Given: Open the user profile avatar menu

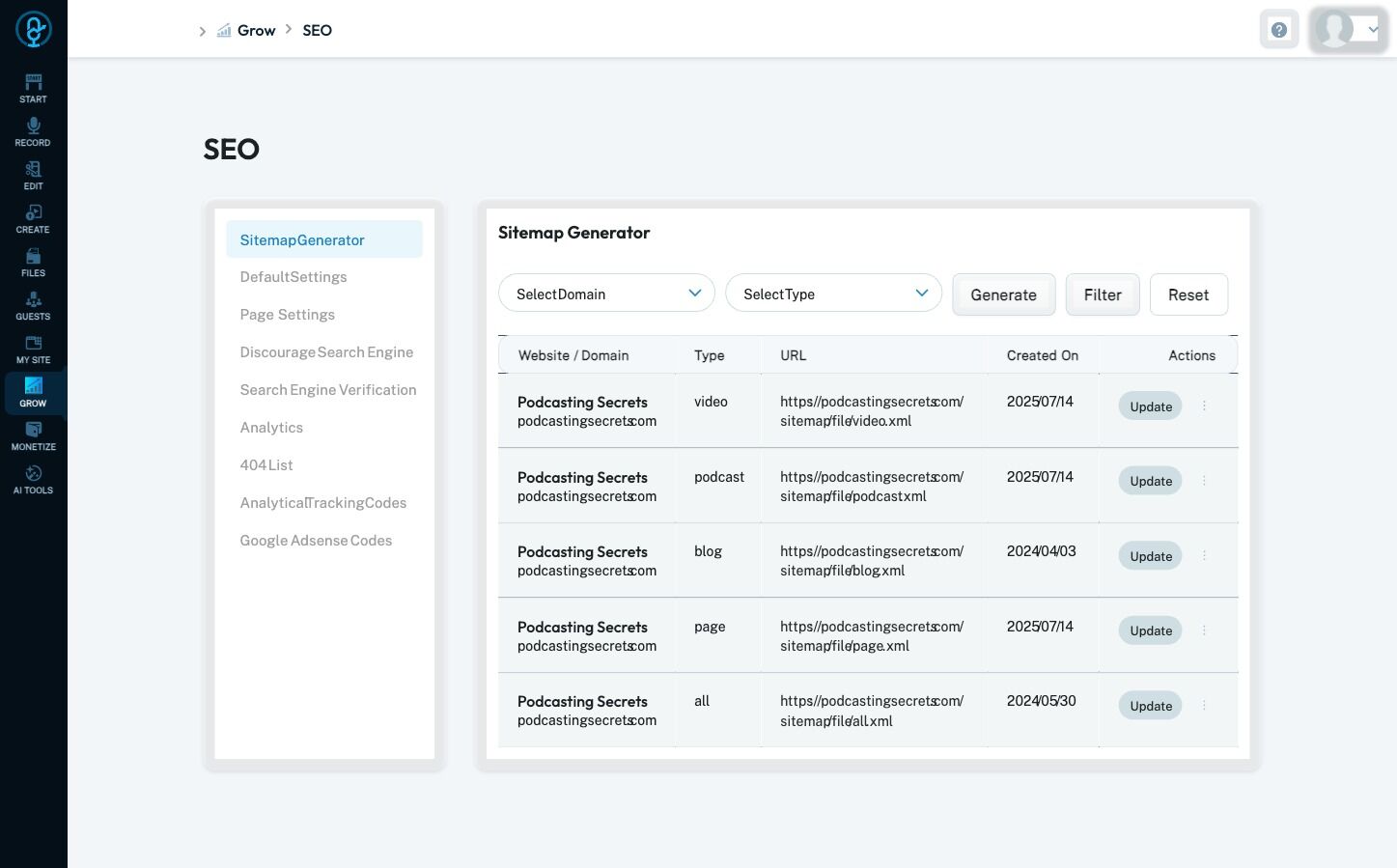Looking at the screenshot, I should [1349, 30].
